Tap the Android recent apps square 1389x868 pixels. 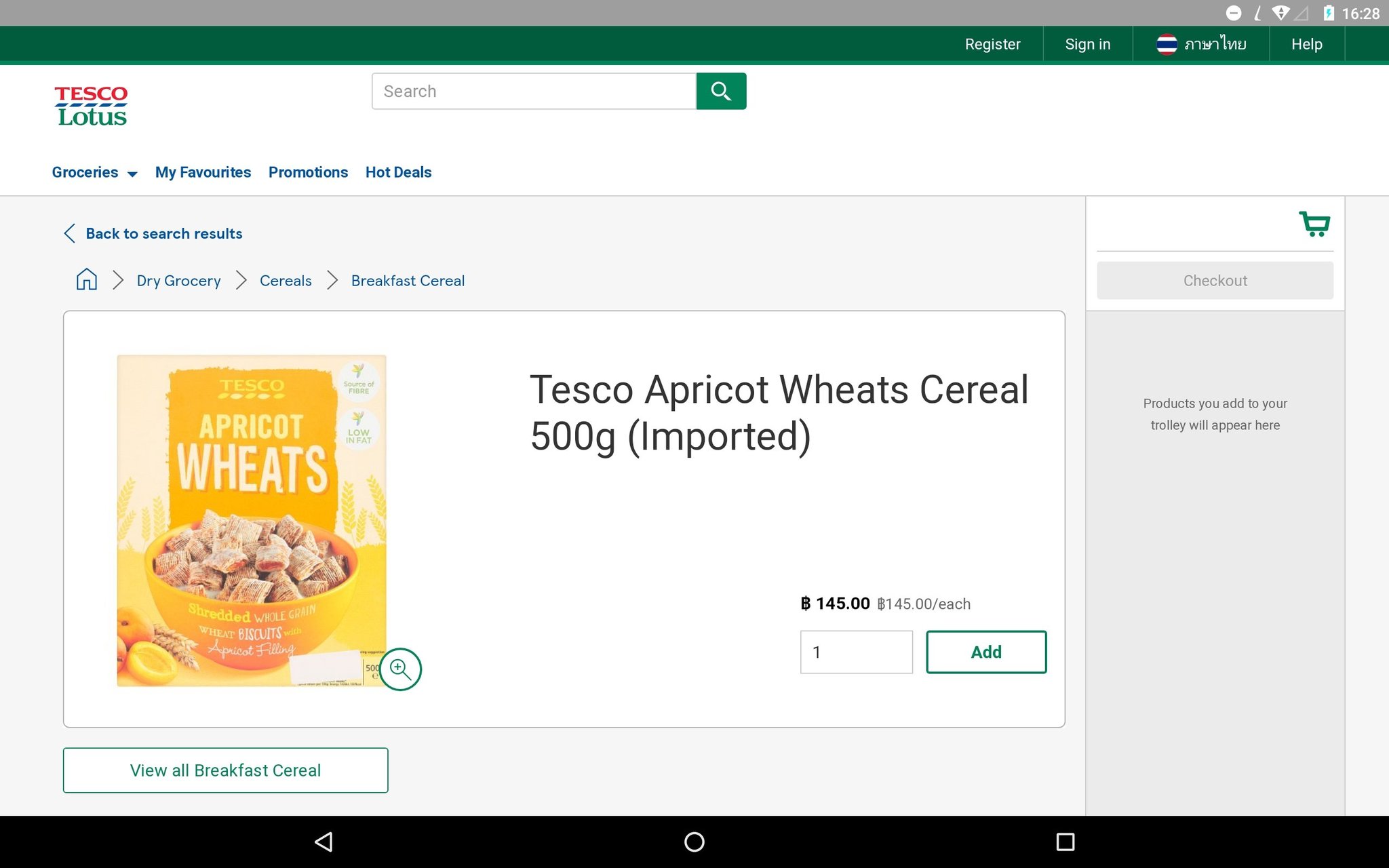point(1065,842)
